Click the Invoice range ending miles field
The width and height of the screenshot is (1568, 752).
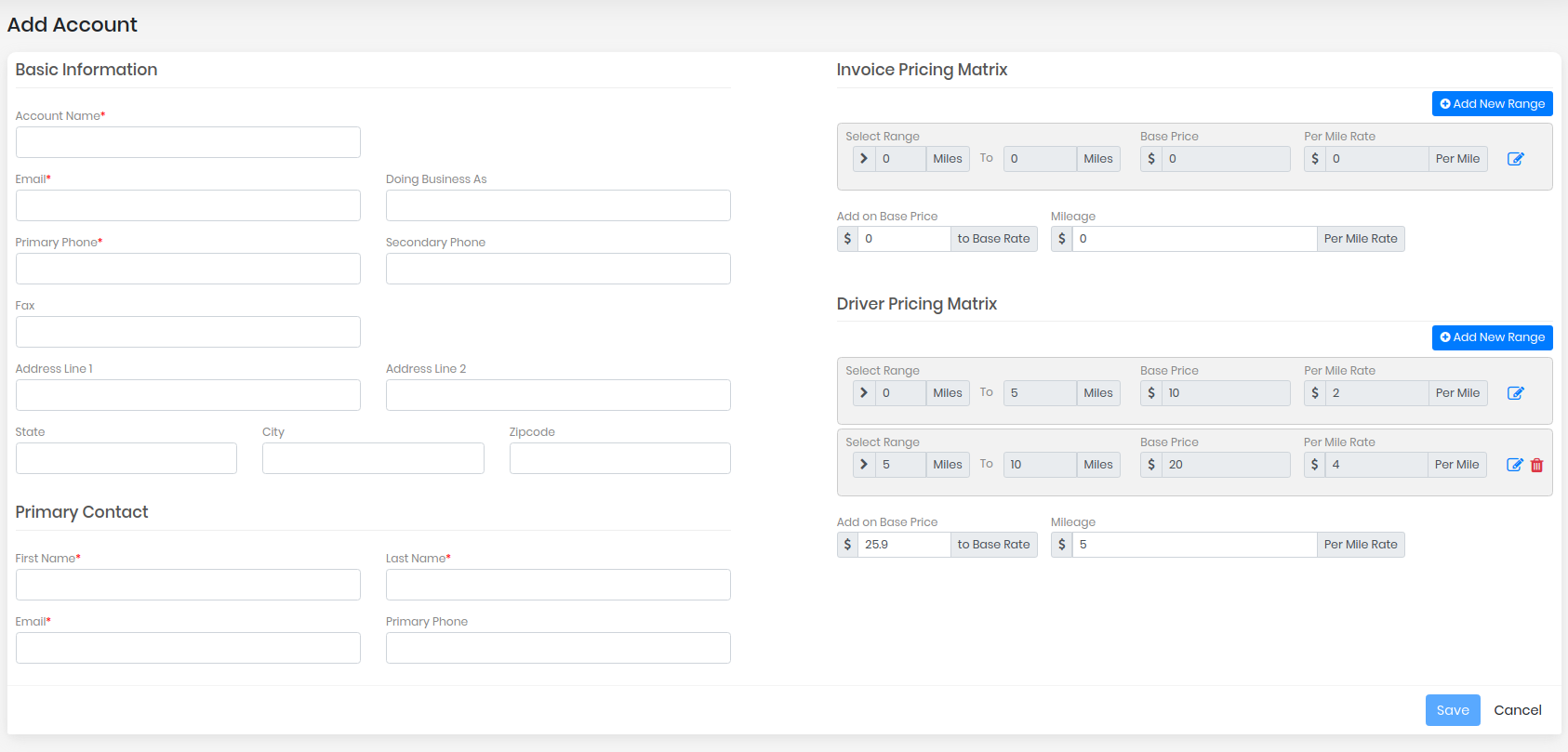click(1040, 159)
